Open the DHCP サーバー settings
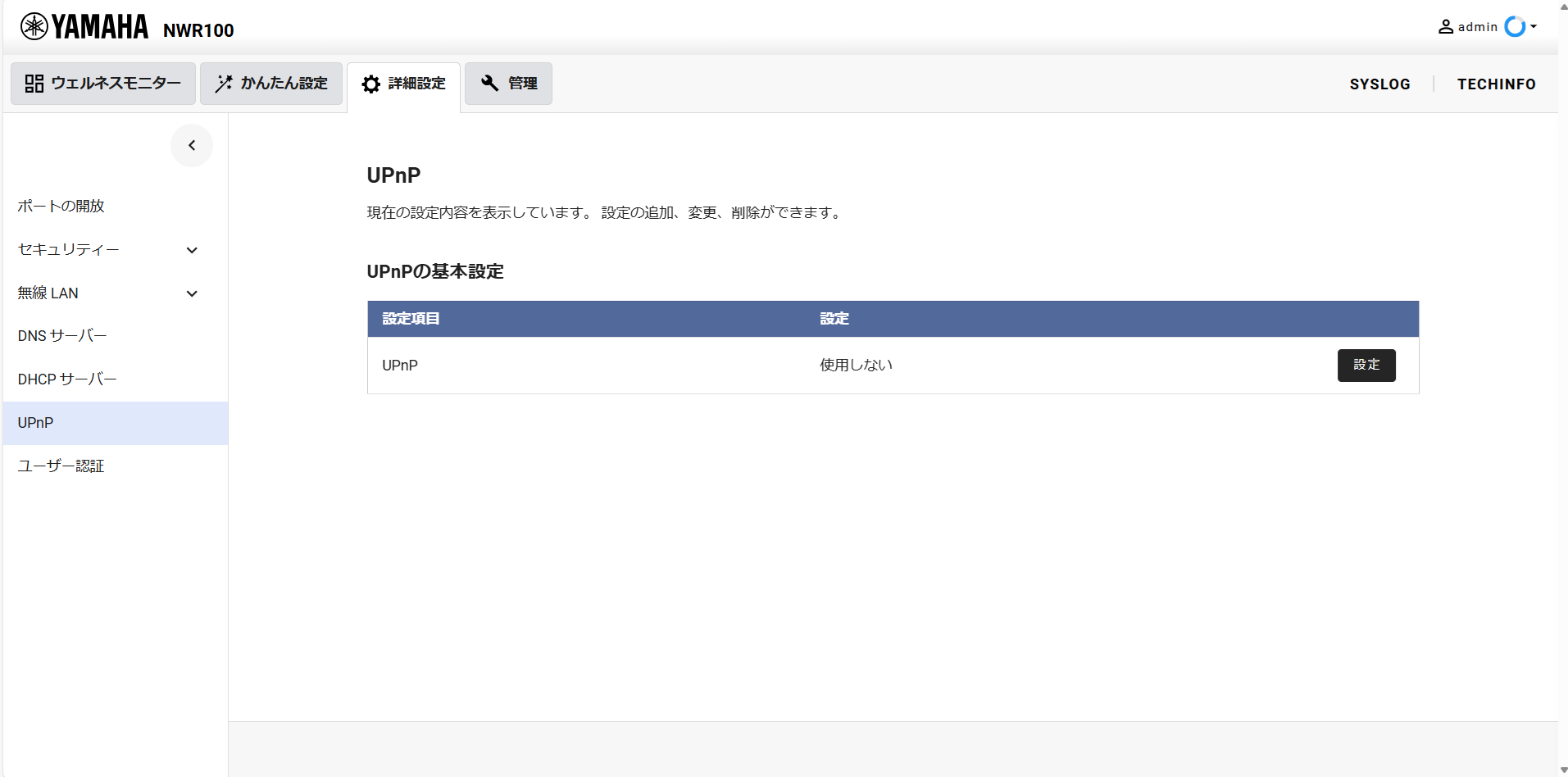Viewport: 1568px width, 777px height. point(67,379)
